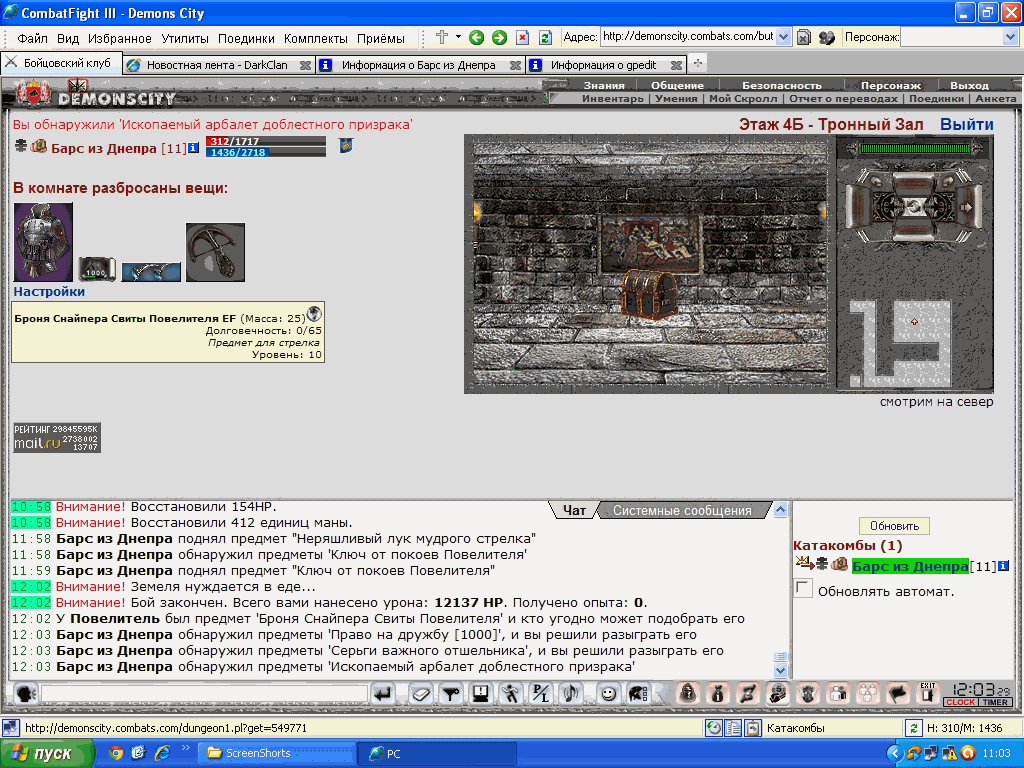Click the EXIT door icon
This screenshot has height=768, width=1024.
coord(927,693)
